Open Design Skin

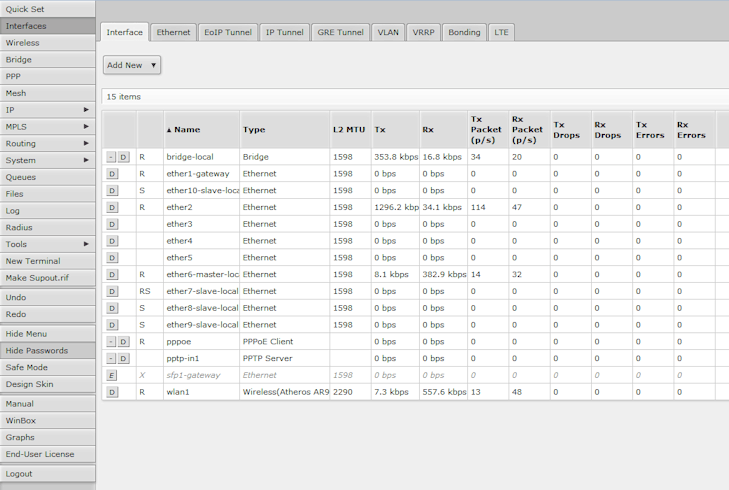coord(47,384)
